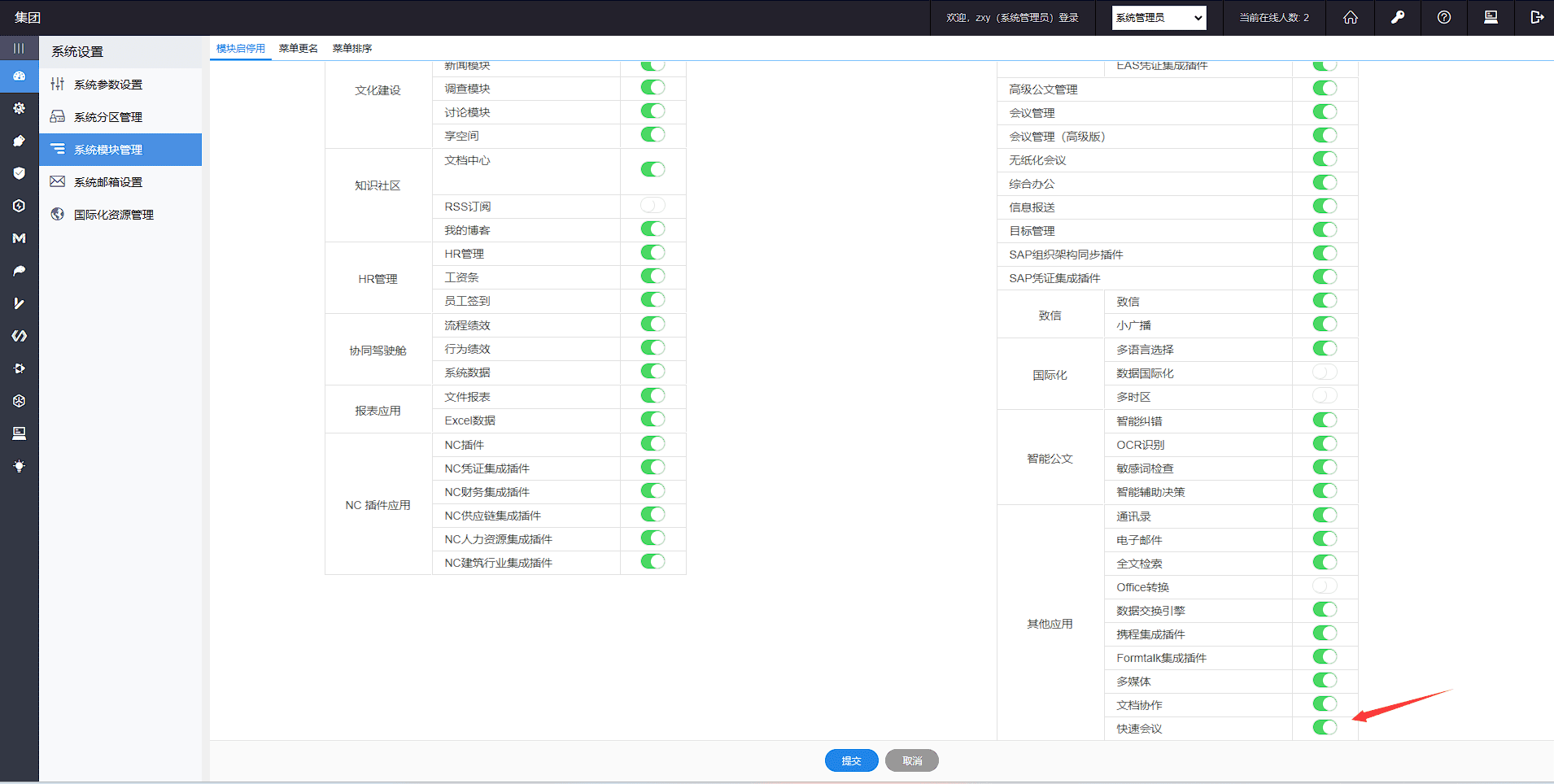Switch off the 工资条 module

[653, 276]
